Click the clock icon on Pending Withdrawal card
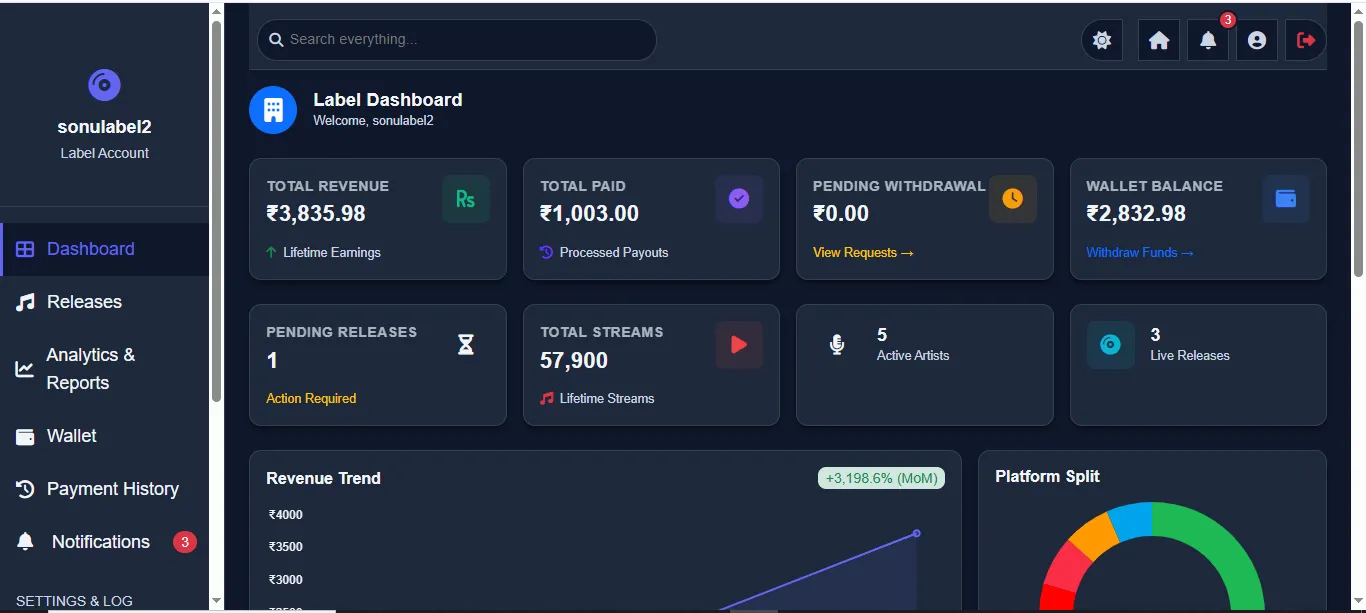 tap(1013, 199)
